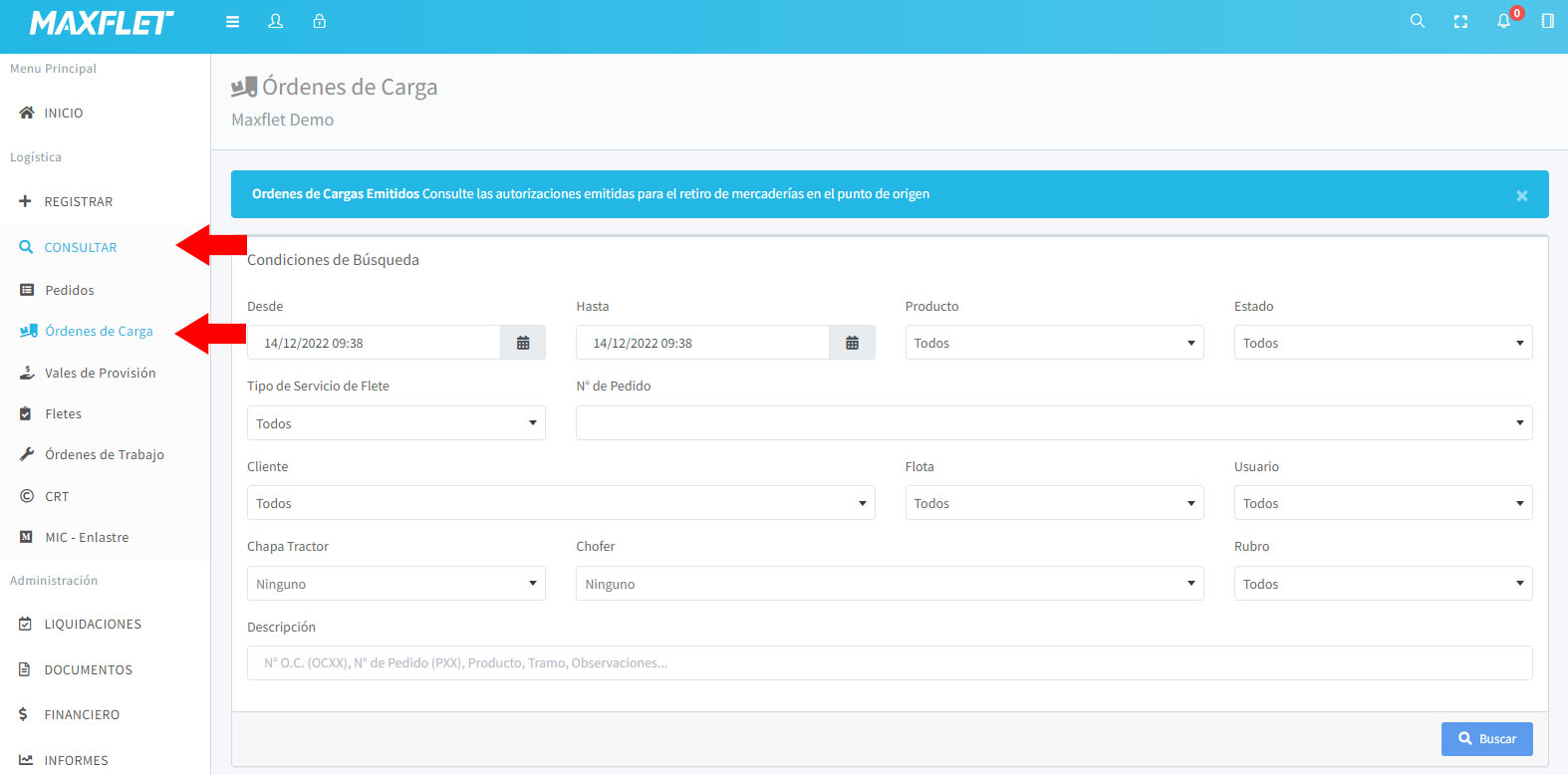Toggle the right sidebar panel icon
This screenshot has width=1568, height=775.
[1547, 21]
